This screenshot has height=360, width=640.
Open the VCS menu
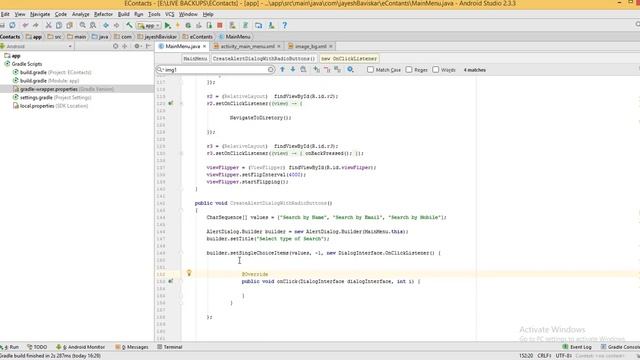click(169, 14)
